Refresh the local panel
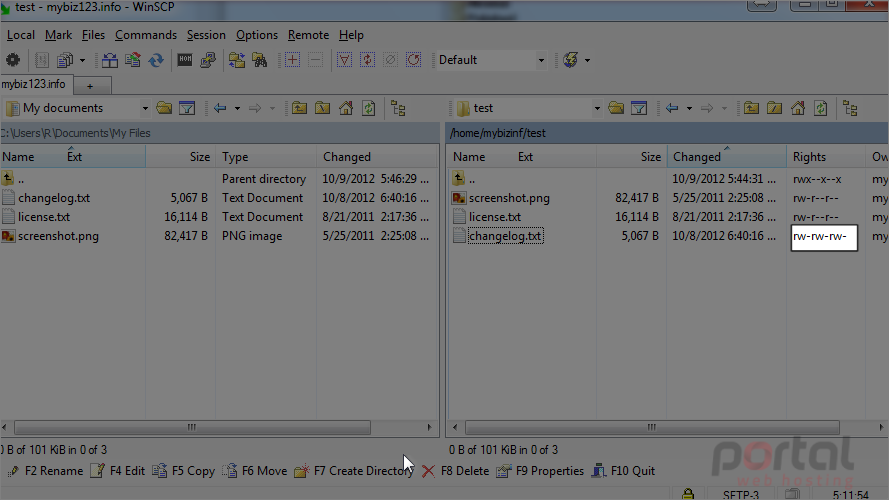The width and height of the screenshot is (889, 500). pyautogui.click(x=369, y=108)
